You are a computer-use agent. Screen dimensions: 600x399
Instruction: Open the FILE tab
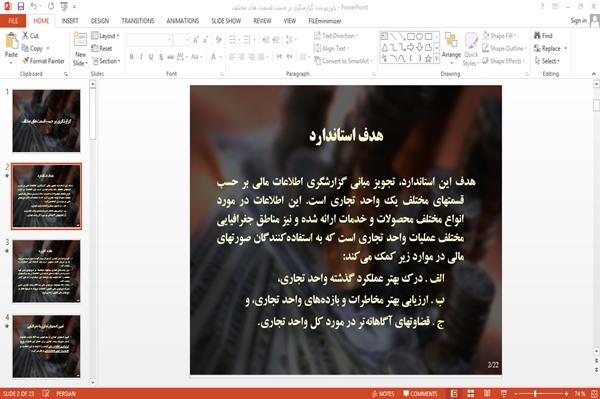(13, 21)
